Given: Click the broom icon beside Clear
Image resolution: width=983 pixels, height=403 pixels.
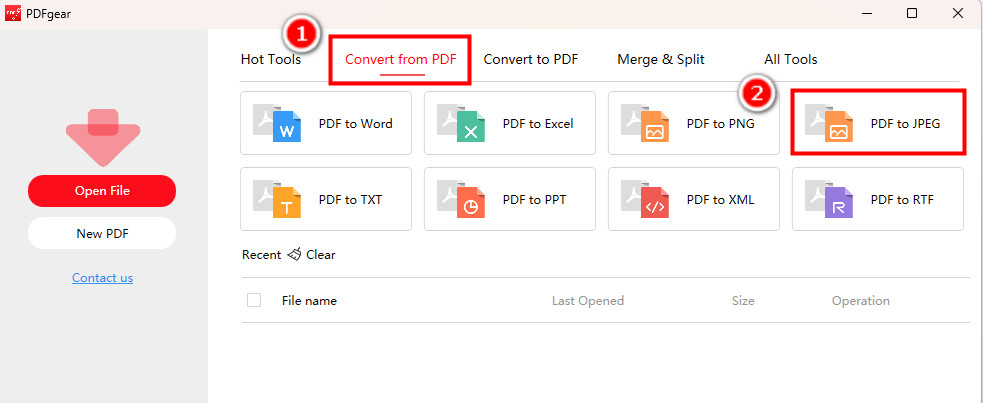Looking at the screenshot, I should (x=294, y=254).
